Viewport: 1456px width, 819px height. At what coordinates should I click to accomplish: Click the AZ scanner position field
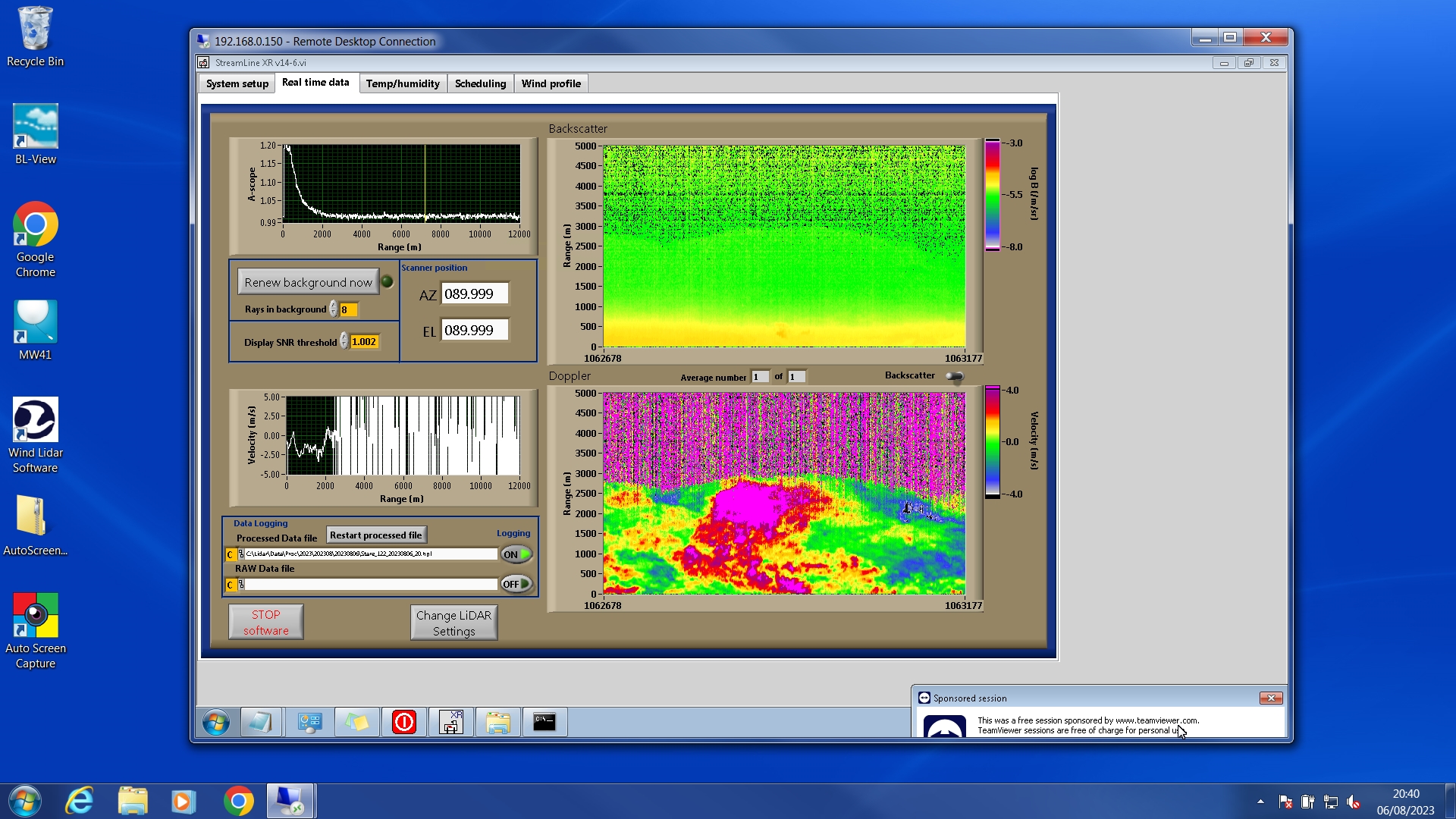pos(475,294)
